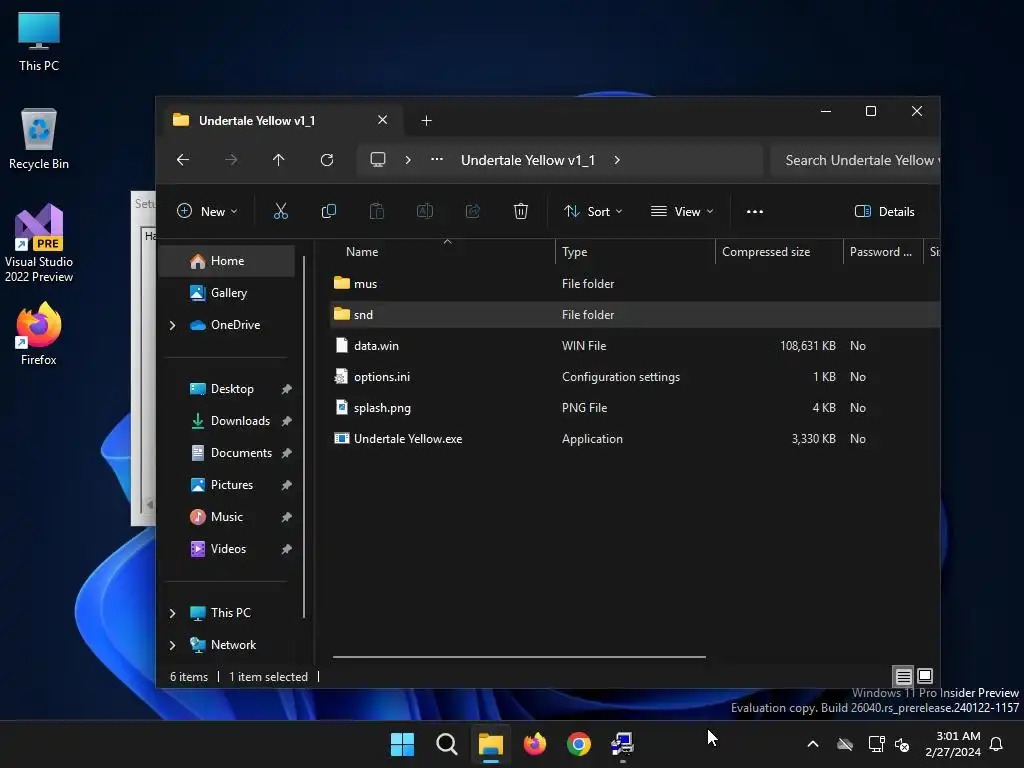Screen dimensions: 1024x768
Task: Show hidden system tray icons
Action: pos(813,744)
